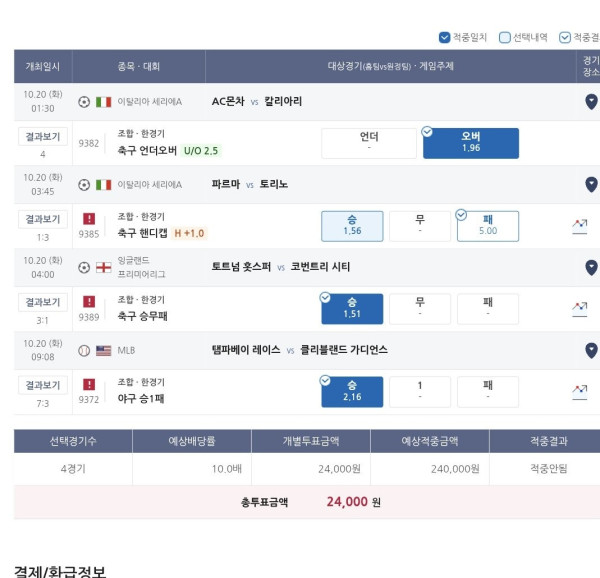Screen dimensions: 600x578
Task: Open odds trend chart for game 9372
Action: (x=580, y=392)
